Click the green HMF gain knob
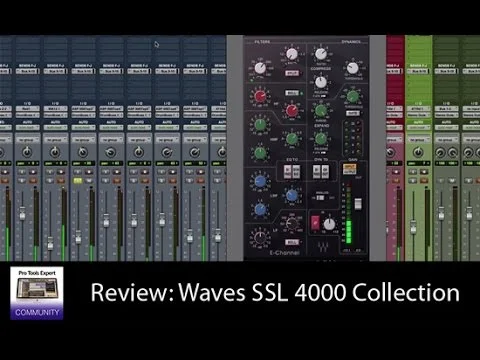 pyautogui.click(x=260, y=125)
